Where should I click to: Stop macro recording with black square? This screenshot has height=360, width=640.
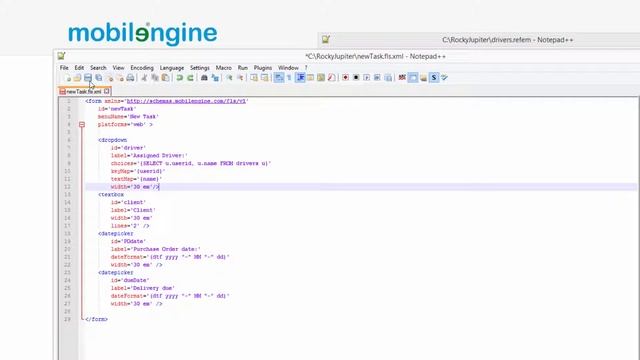[x=356, y=78]
